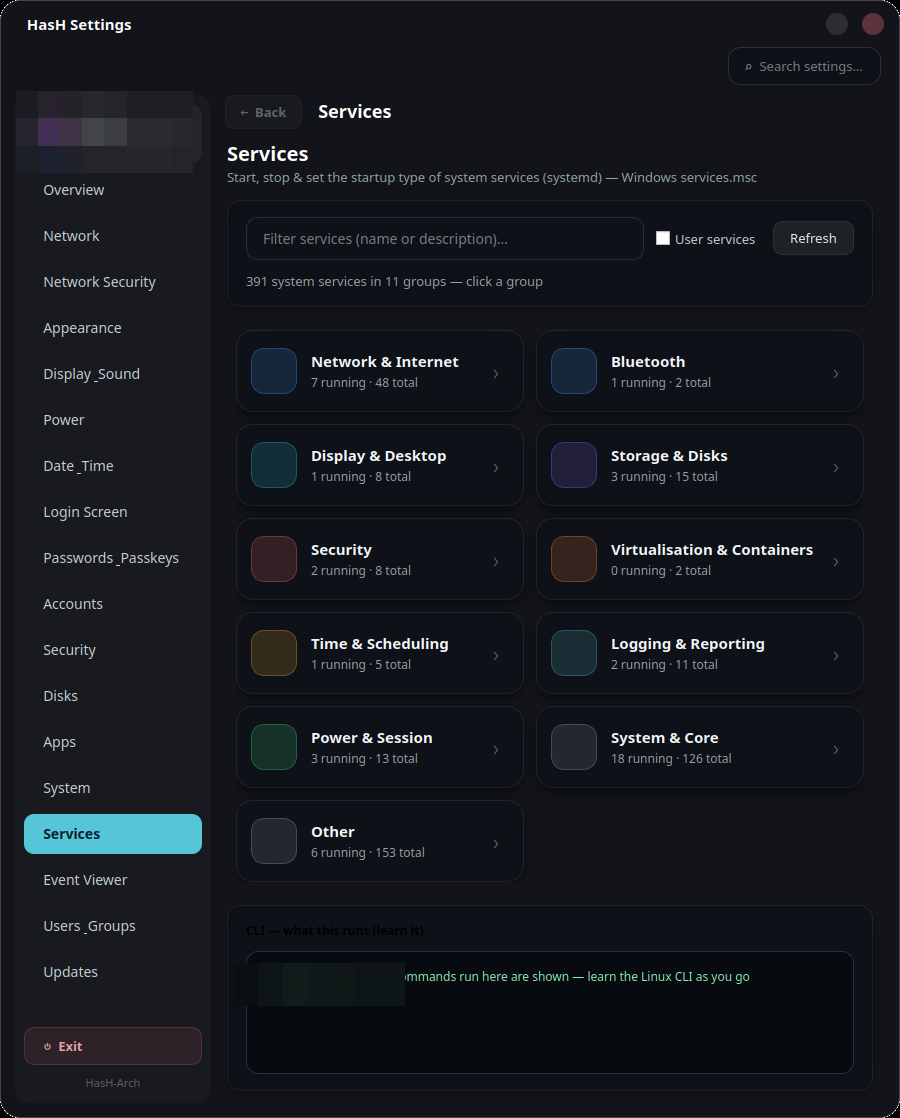The image size is (900, 1118).
Task: Click the Time & Scheduling group icon
Action: (274, 653)
